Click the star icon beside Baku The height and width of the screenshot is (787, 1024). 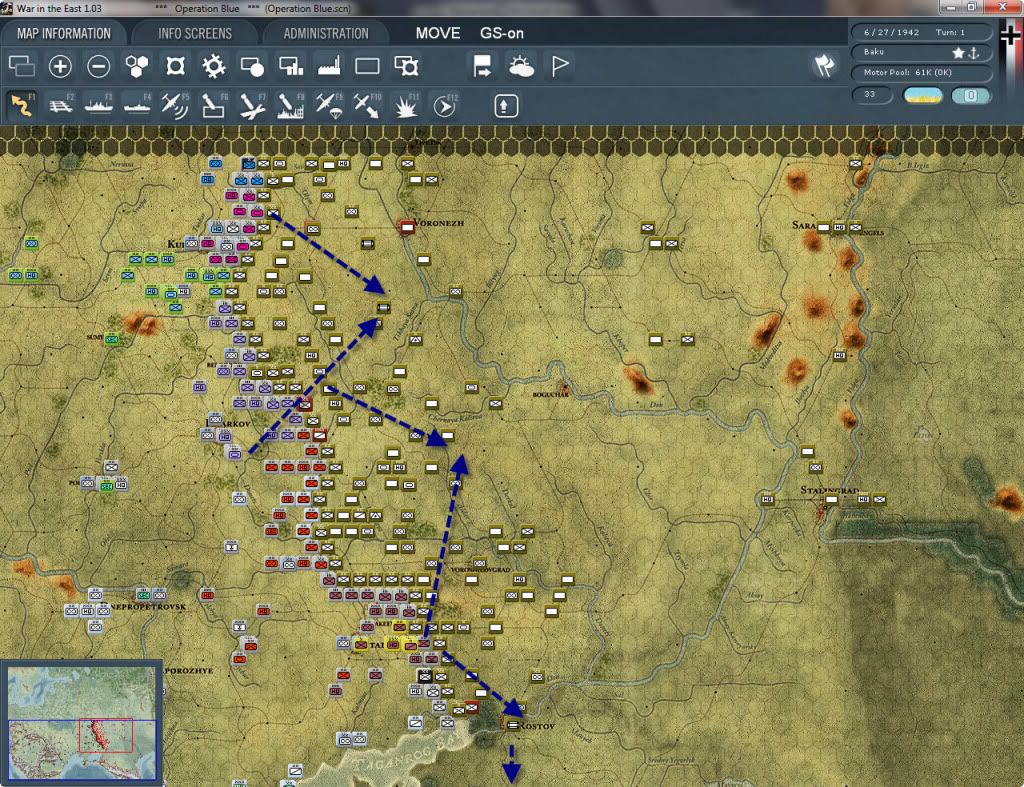click(x=958, y=53)
